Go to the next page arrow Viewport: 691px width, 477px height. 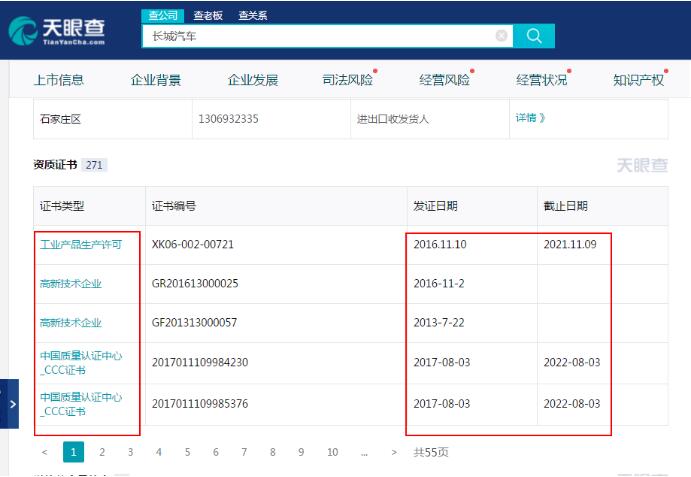394,452
